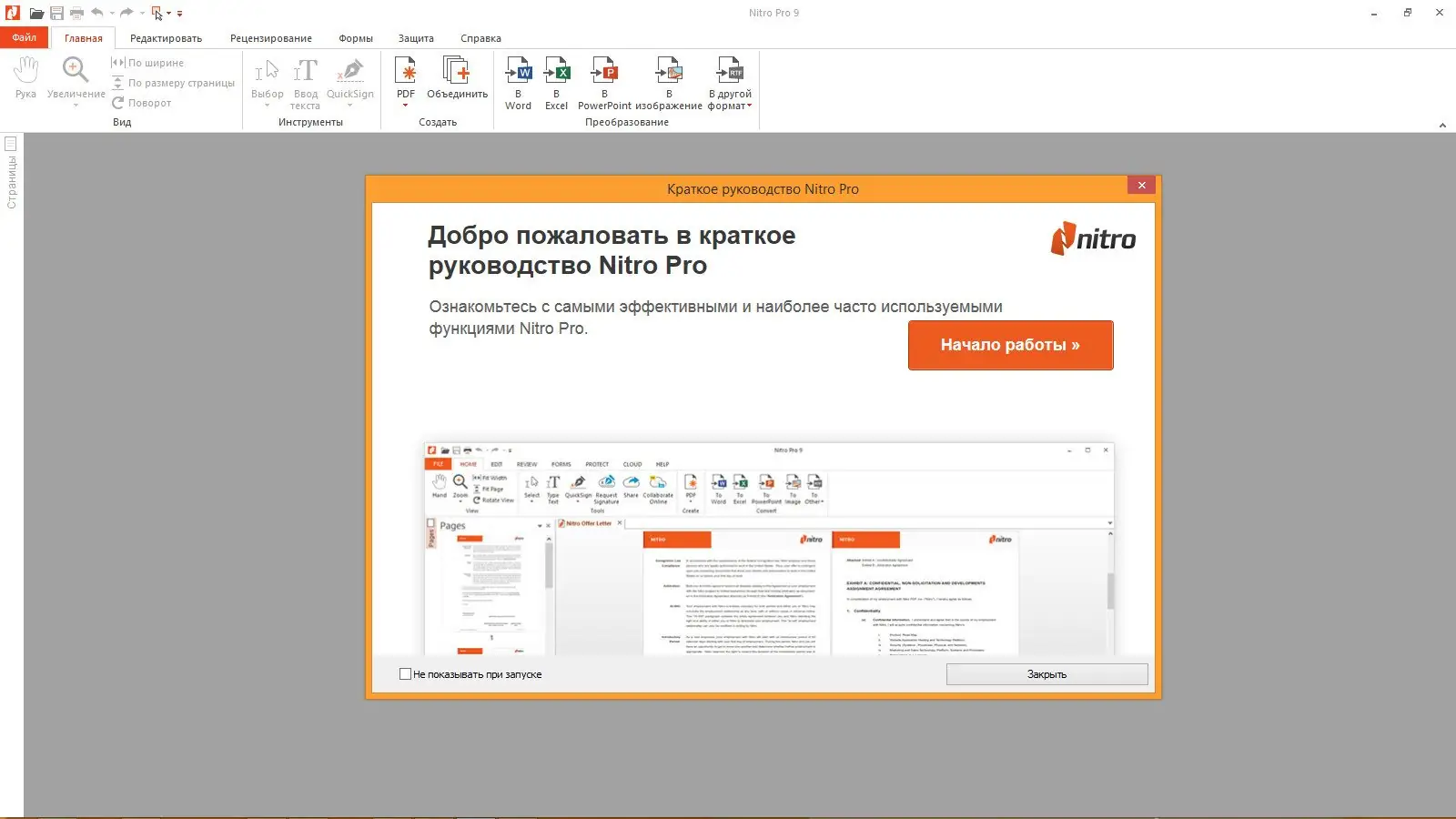Minimize the Nitro Pro 9 window
The height and width of the screenshot is (819, 1456).
(x=1374, y=13)
